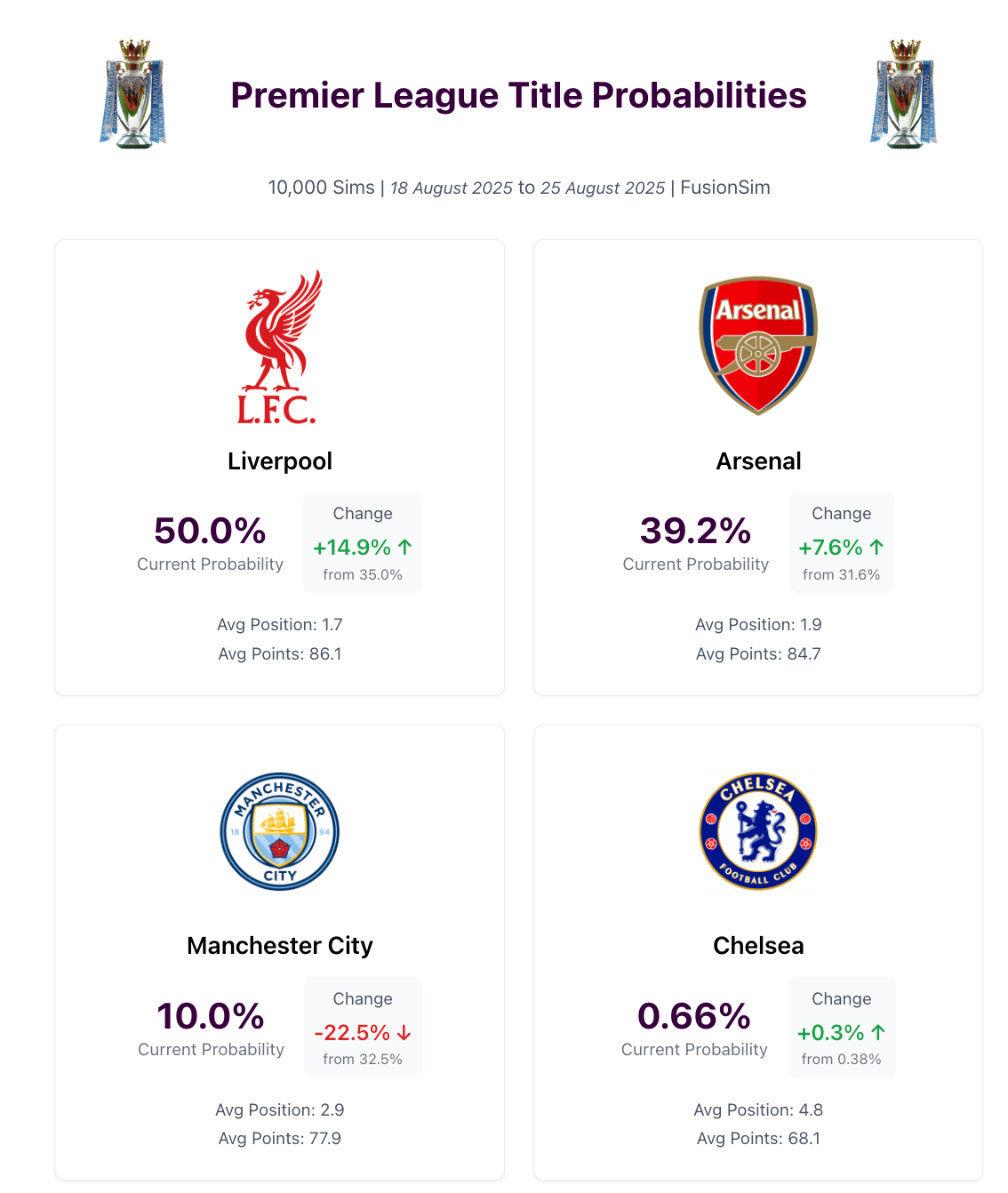Viewport: 1008px width, 1193px height.
Task: Click Liverpool's Avg Points 86.1 text
Action: (x=279, y=654)
